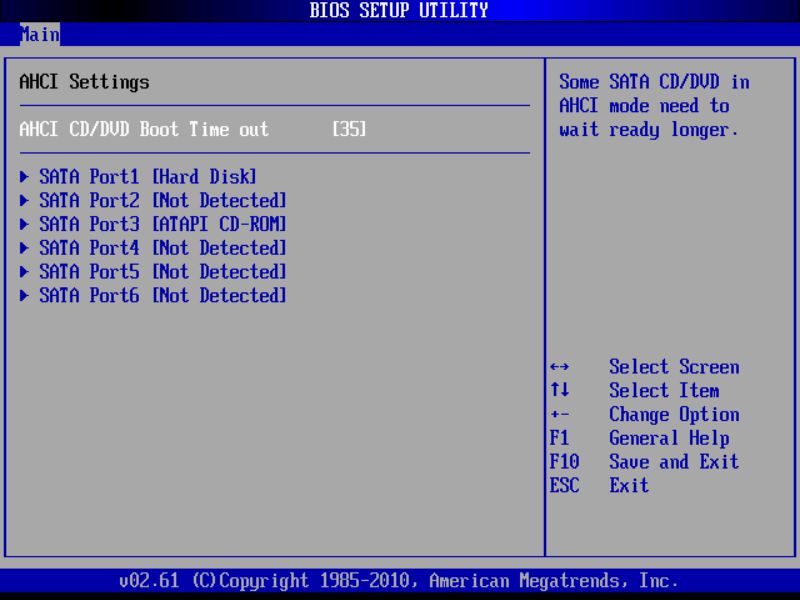
Task: Click the arrow before SATA Port6
Action: tap(25, 295)
